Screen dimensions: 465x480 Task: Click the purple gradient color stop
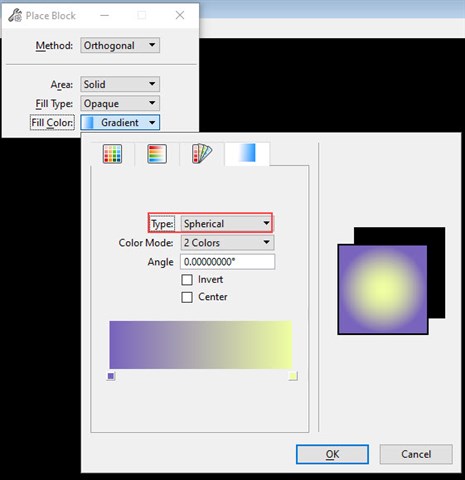click(x=111, y=376)
